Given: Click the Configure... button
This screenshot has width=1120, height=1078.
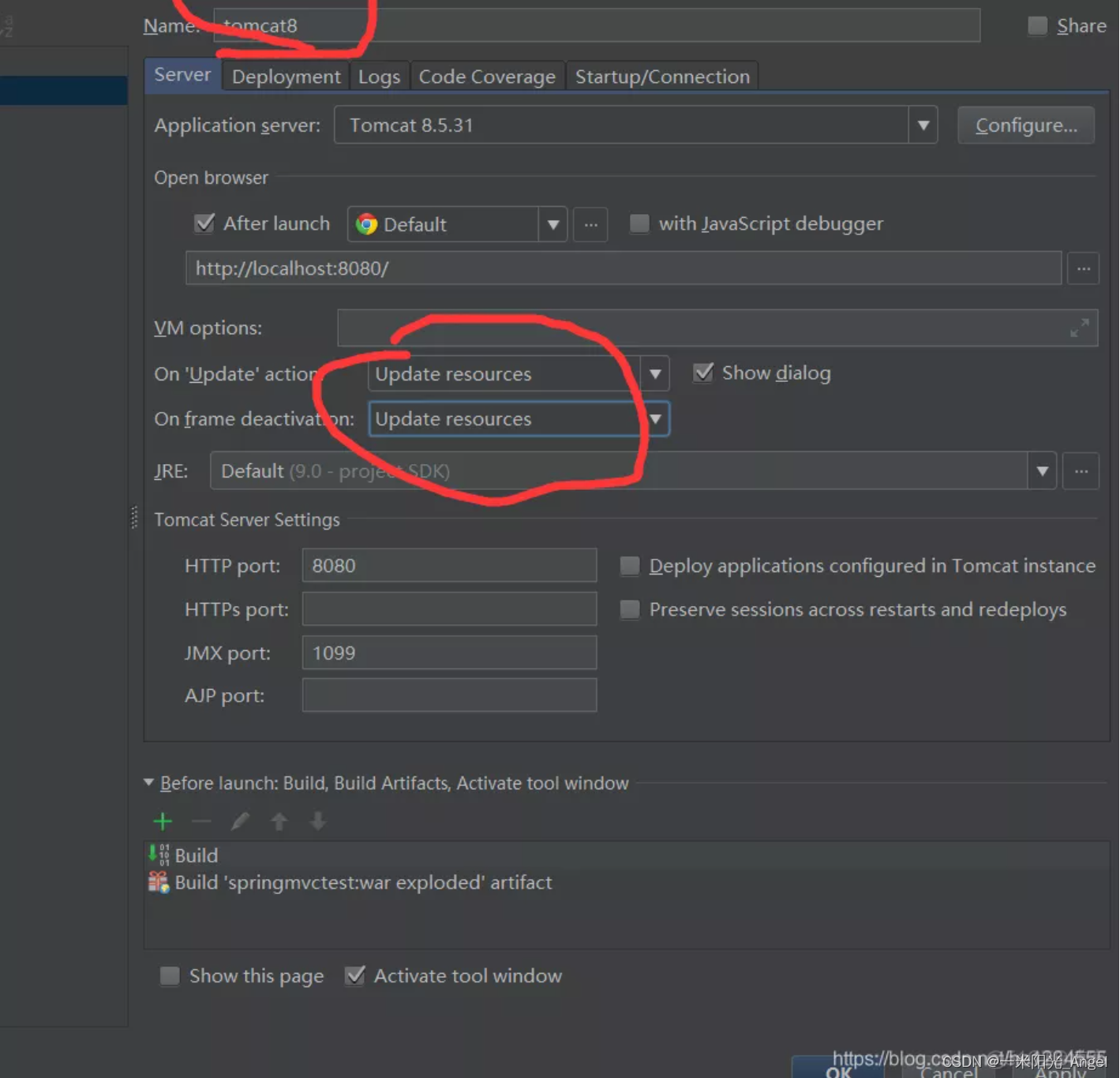Looking at the screenshot, I should coord(1026,125).
